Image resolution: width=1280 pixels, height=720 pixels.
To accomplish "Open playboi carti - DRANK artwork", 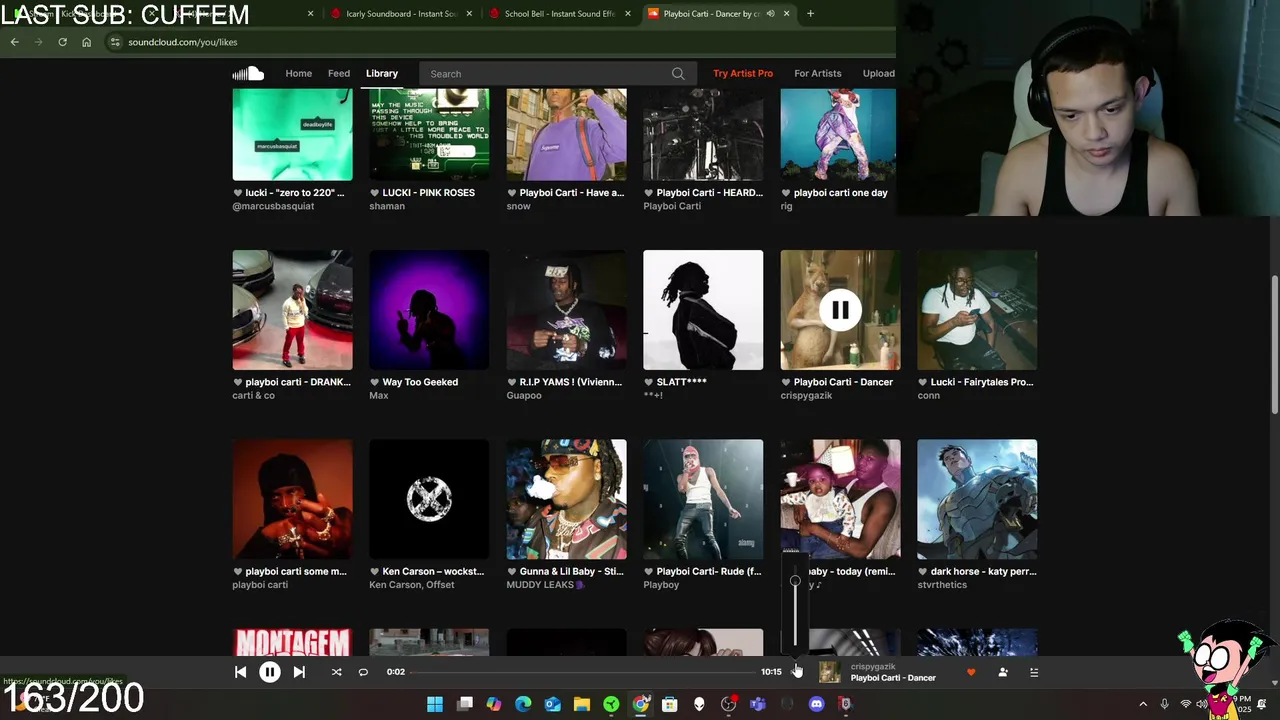I will click(x=292, y=310).
